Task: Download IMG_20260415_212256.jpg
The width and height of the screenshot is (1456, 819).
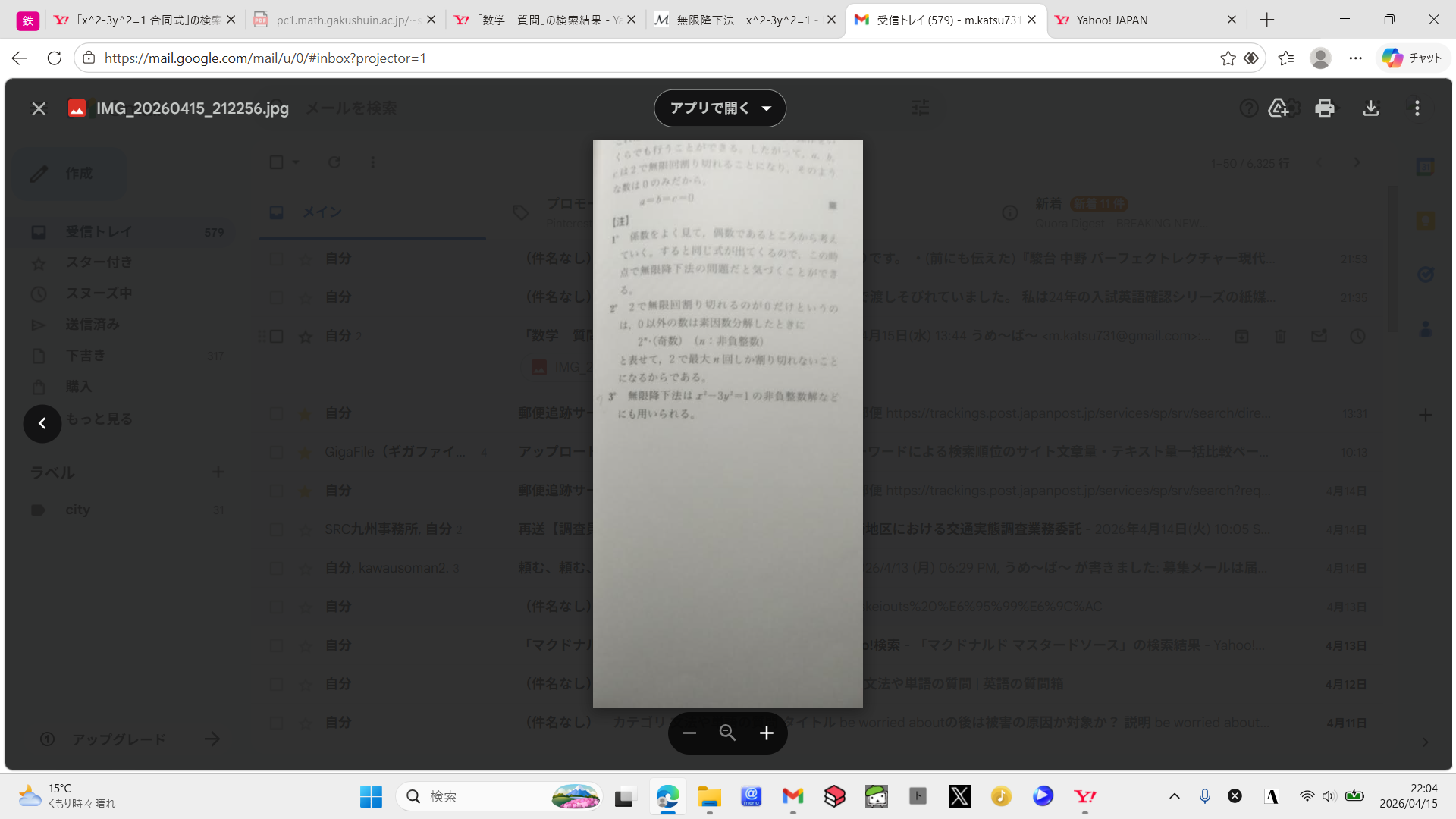Action: click(1371, 108)
